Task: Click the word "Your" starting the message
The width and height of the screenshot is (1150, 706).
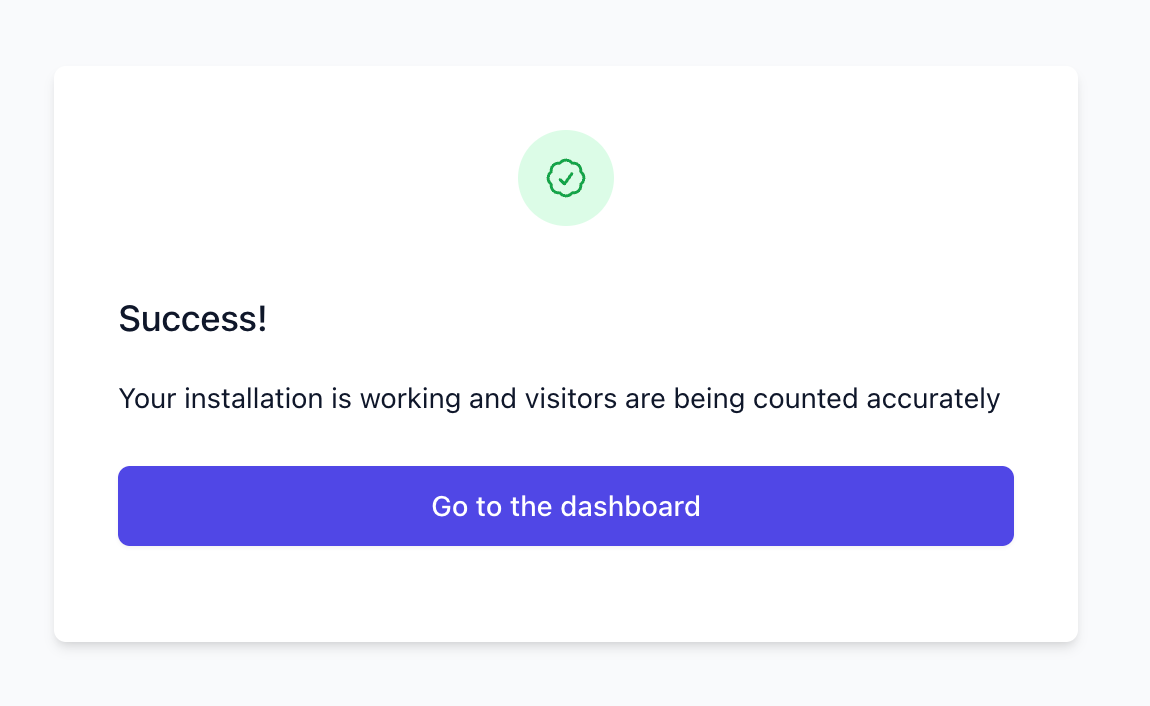Action: pyautogui.click(x=147, y=399)
